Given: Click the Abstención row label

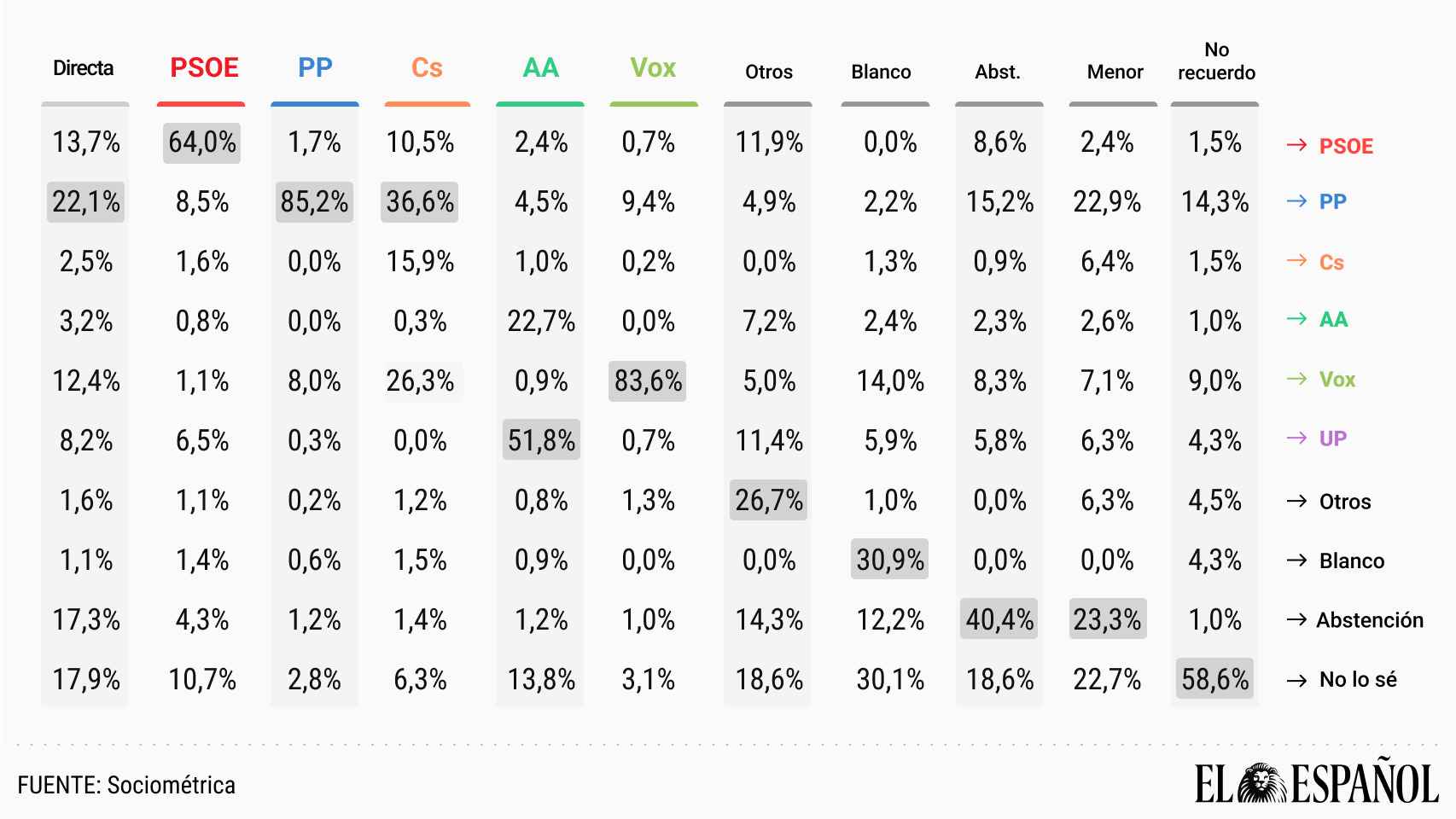Looking at the screenshot, I should (x=1369, y=620).
